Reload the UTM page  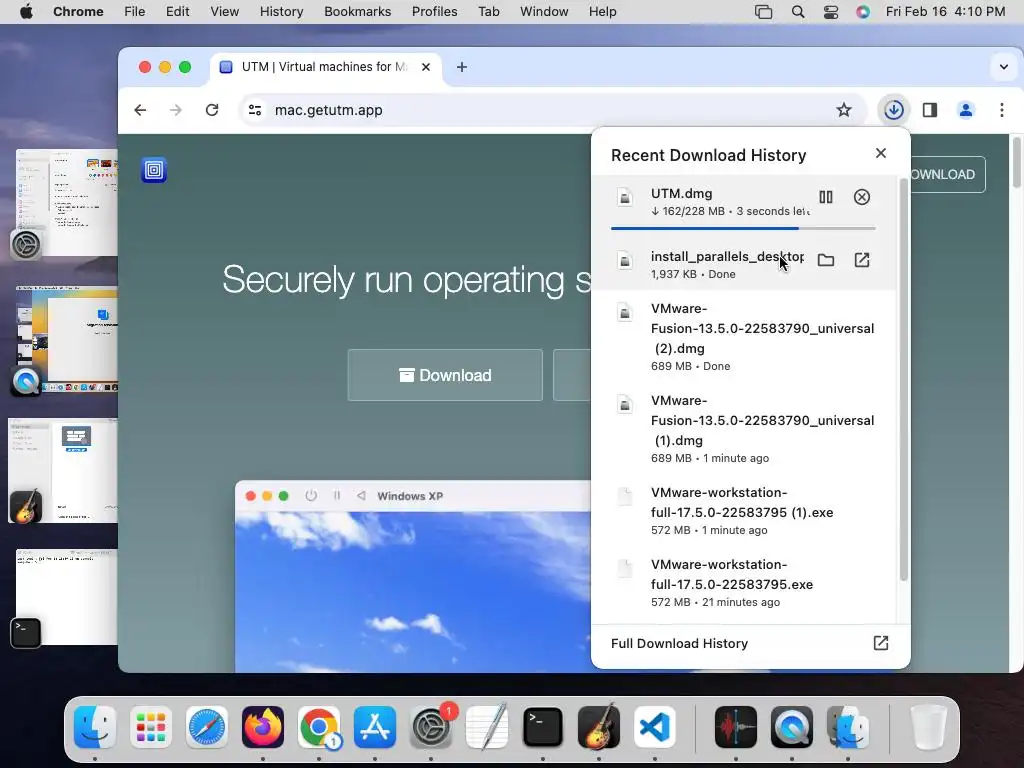[212, 110]
